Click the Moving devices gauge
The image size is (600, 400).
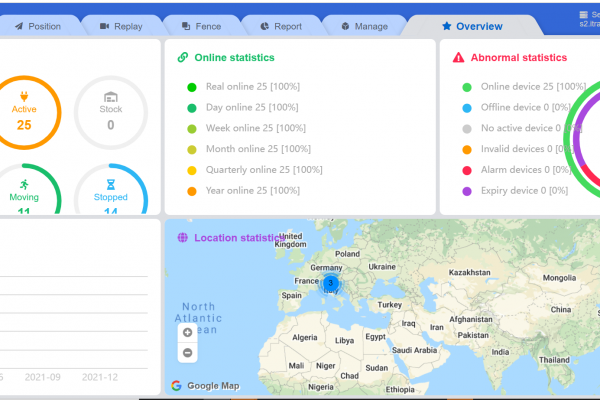24,188
